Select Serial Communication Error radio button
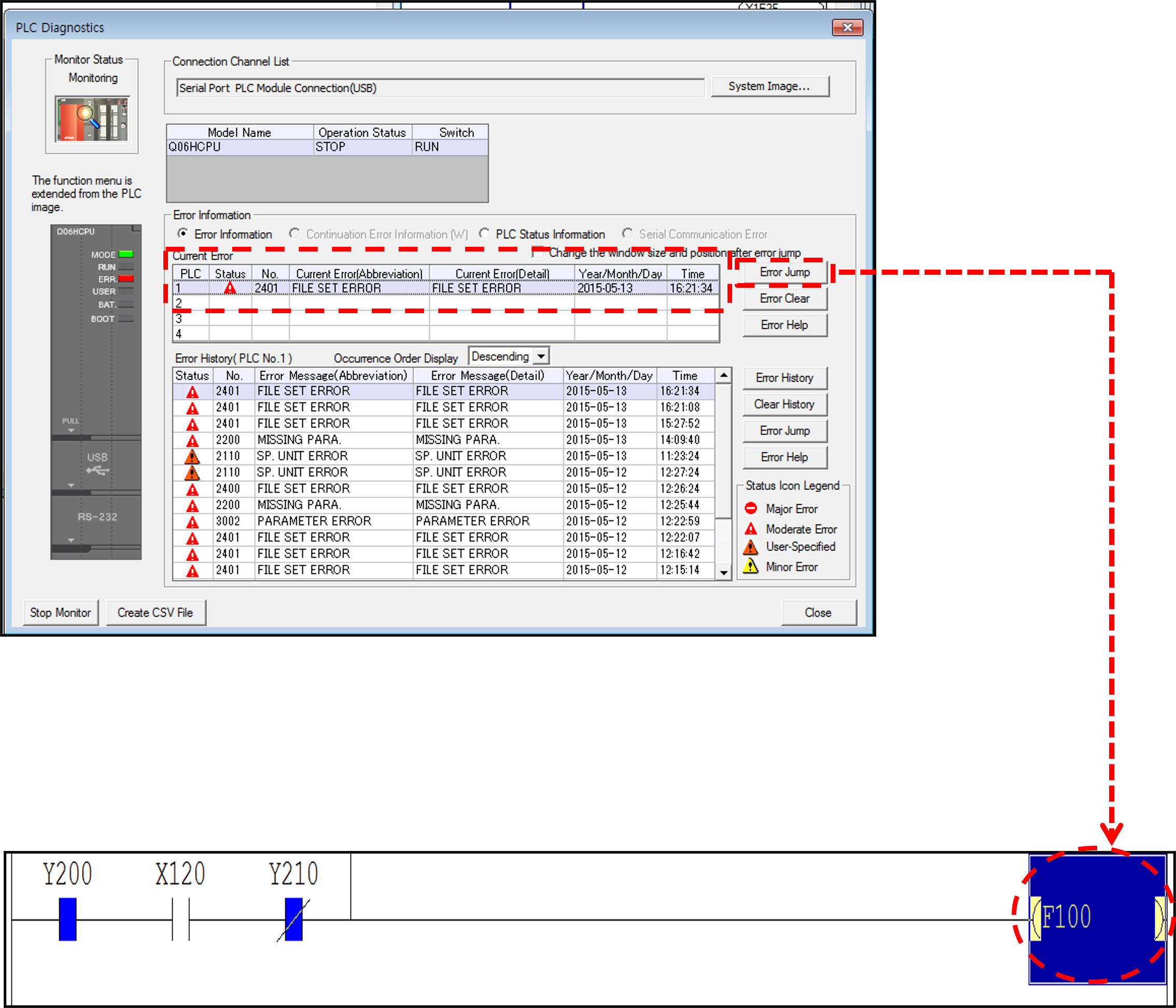The image size is (1176, 1008). tap(627, 234)
